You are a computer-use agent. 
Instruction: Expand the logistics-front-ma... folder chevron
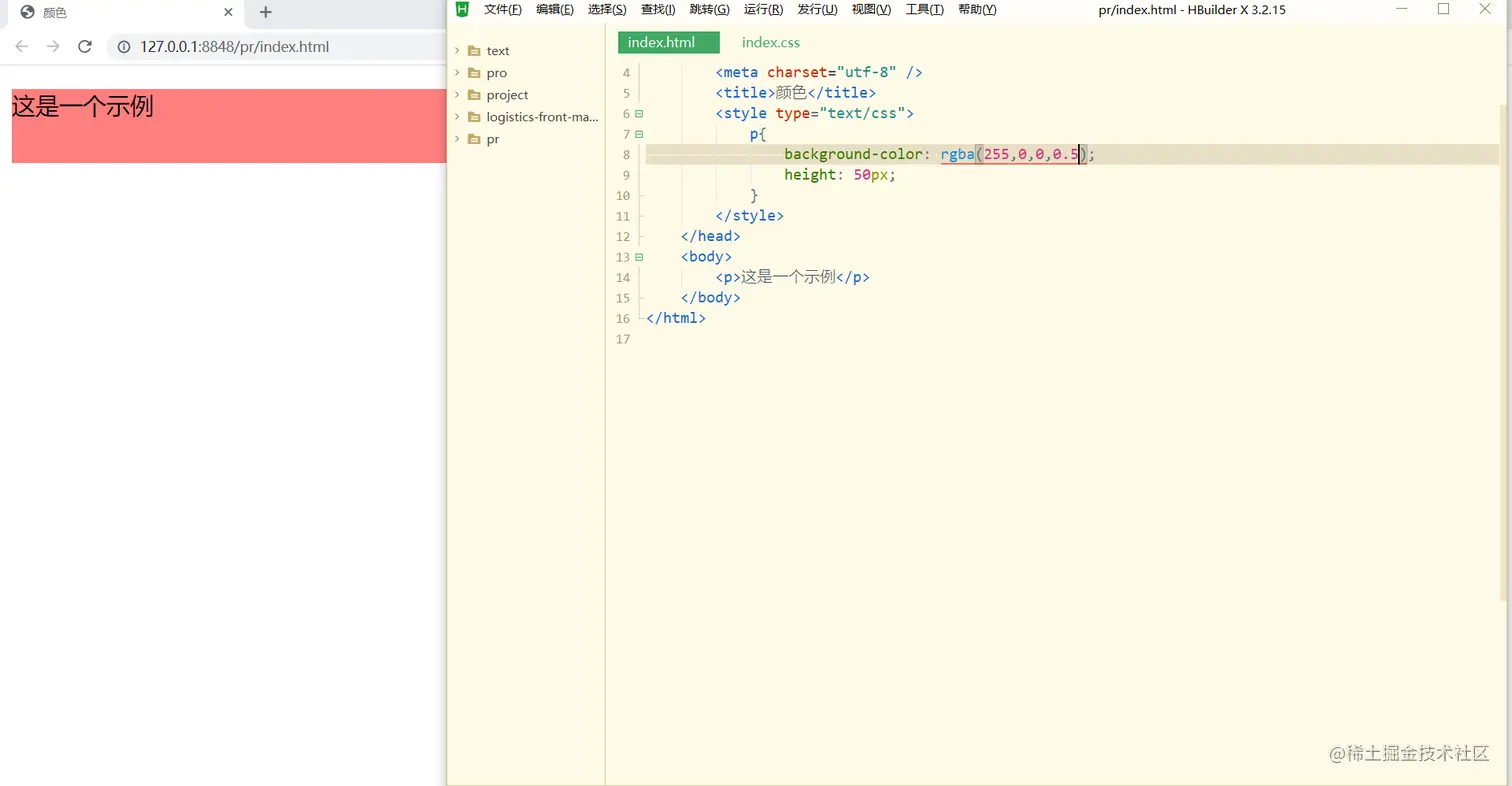(x=457, y=117)
